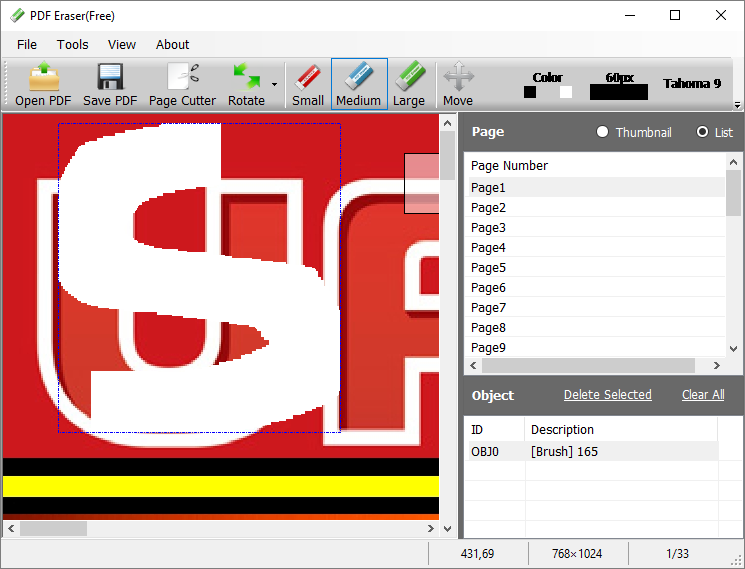Select Page6 in the page list
Viewport: 745px width, 569px height.
pos(597,287)
